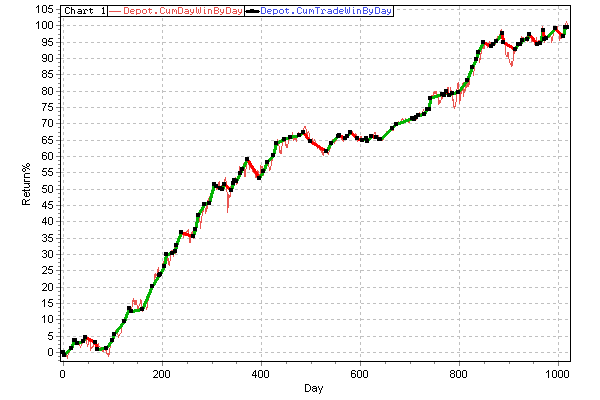The height and width of the screenshot is (400, 600).
Task: Click the 1000 tick label on Day axis
Action: point(557,374)
